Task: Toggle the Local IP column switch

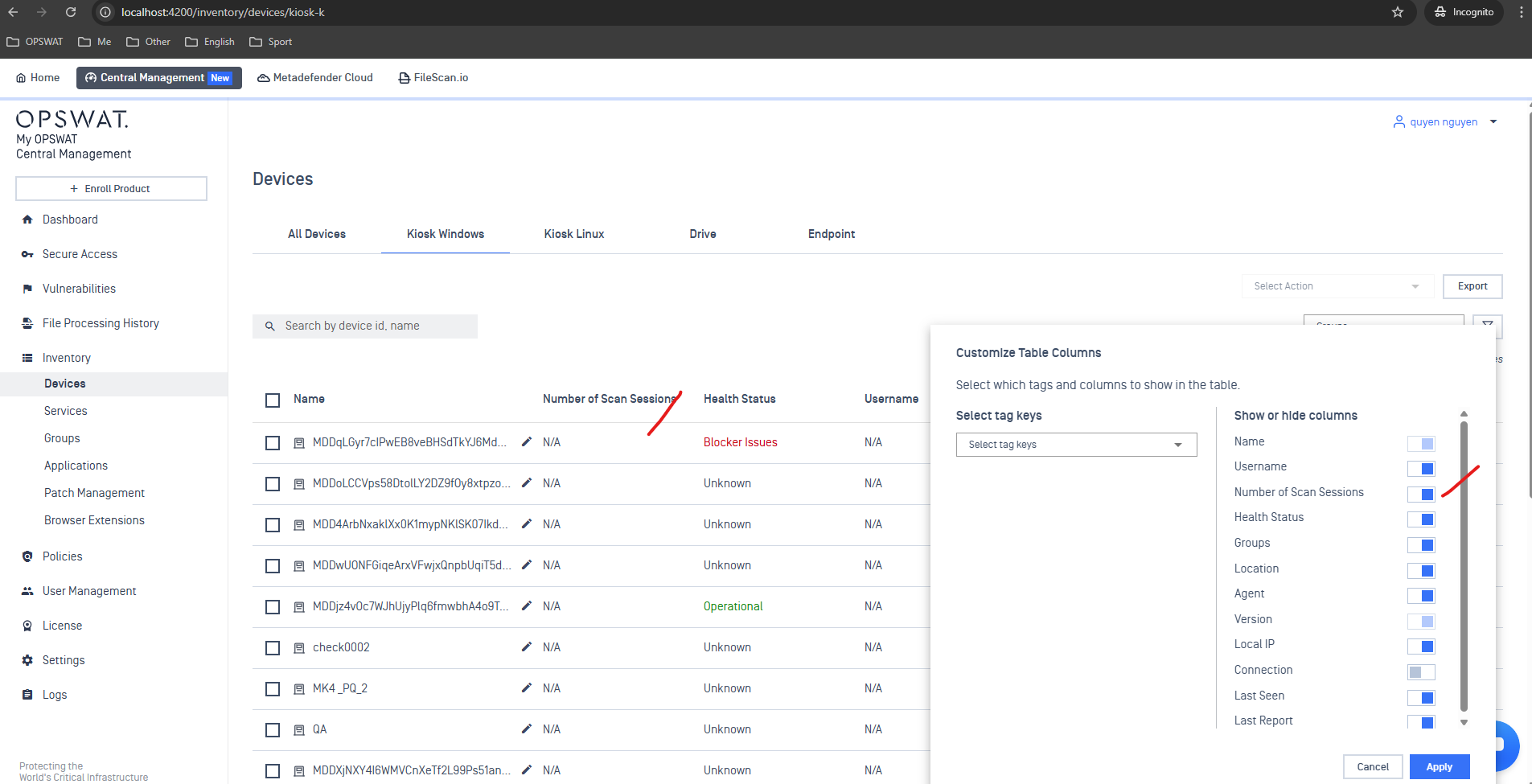Action: click(x=1421, y=646)
